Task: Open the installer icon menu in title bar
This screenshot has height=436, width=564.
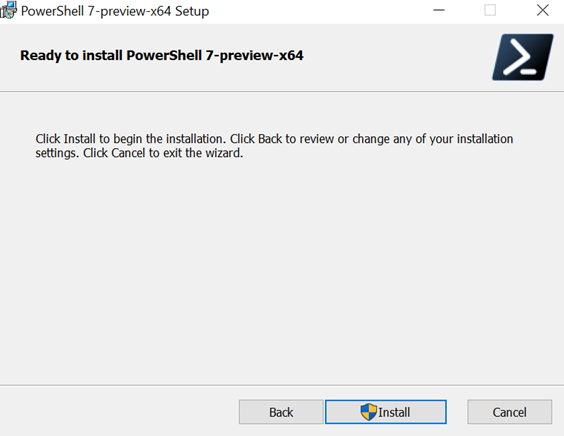Action: [x=8, y=10]
